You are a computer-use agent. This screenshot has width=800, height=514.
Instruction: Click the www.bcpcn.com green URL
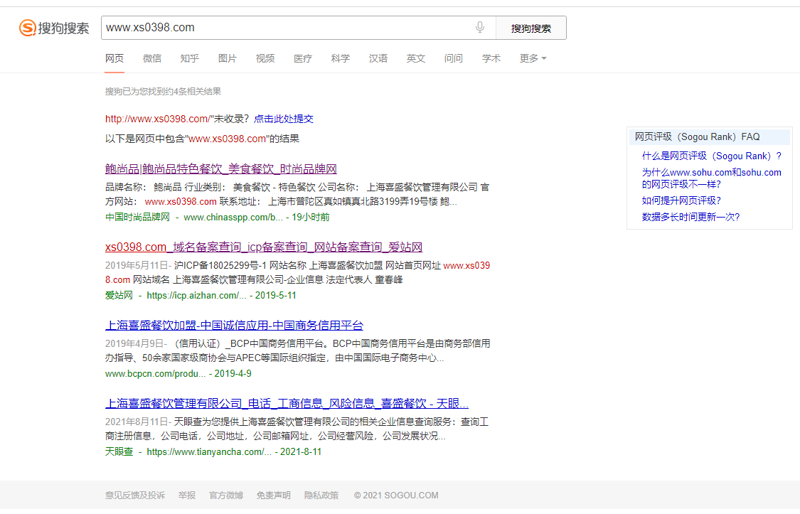[155, 374]
